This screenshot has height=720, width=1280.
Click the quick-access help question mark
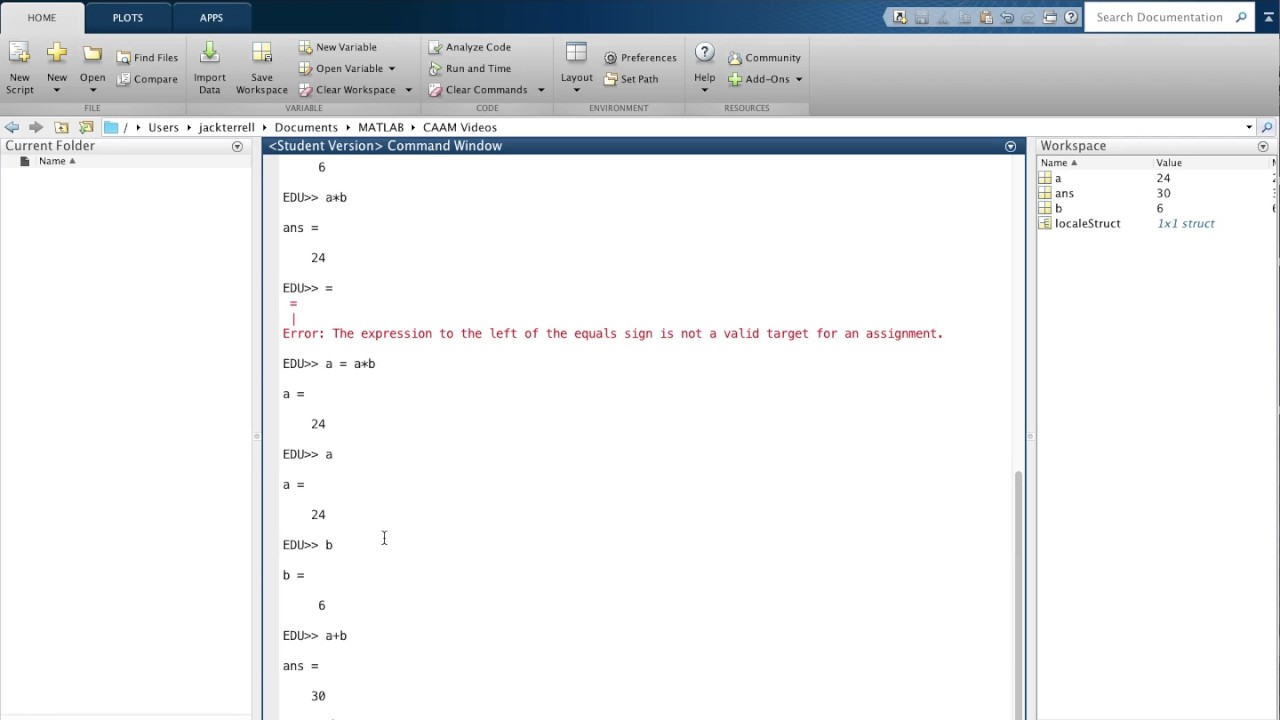pos(1071,17)
